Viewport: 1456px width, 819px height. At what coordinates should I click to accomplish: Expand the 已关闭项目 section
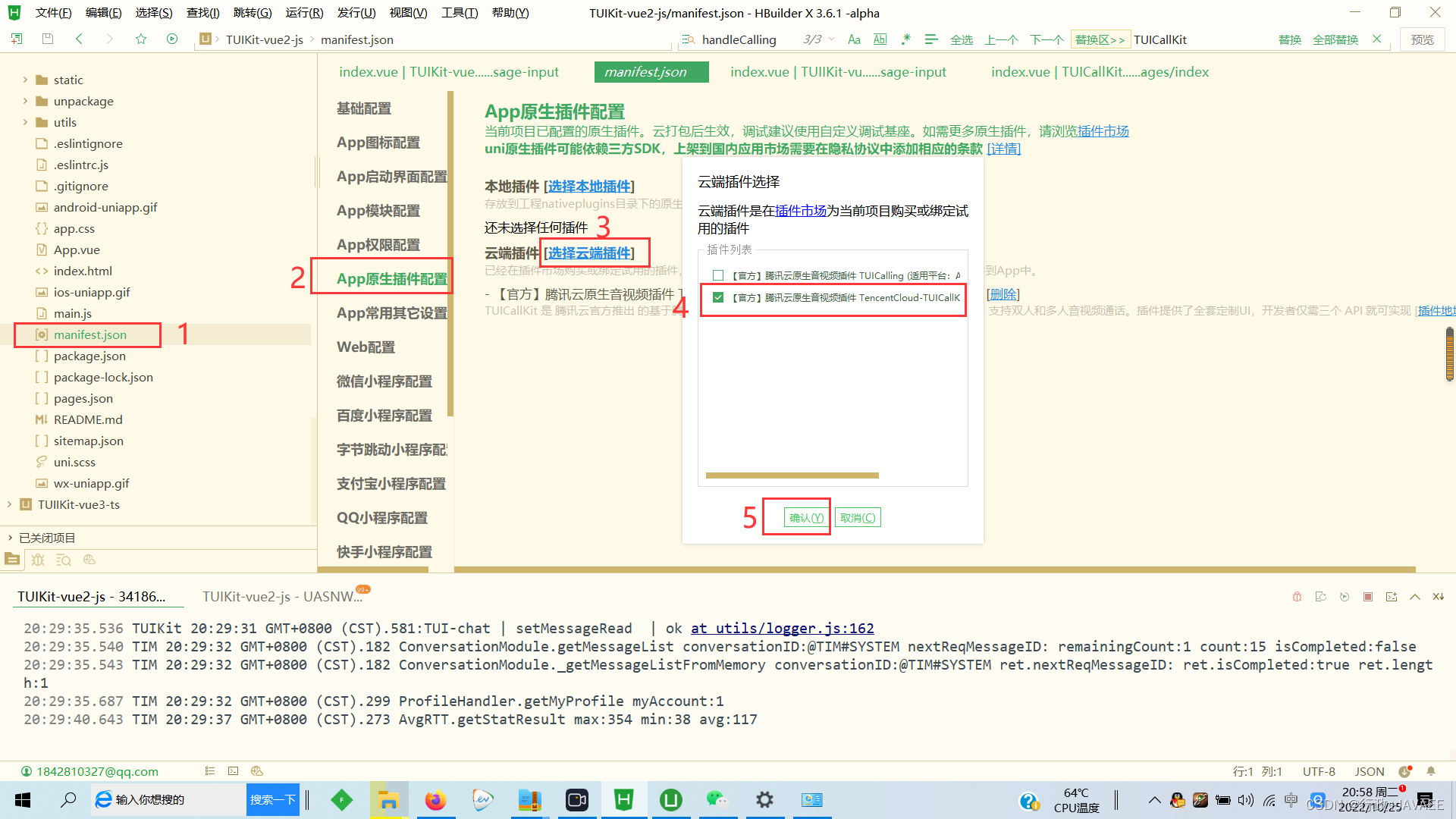click(x=9, y=538)
